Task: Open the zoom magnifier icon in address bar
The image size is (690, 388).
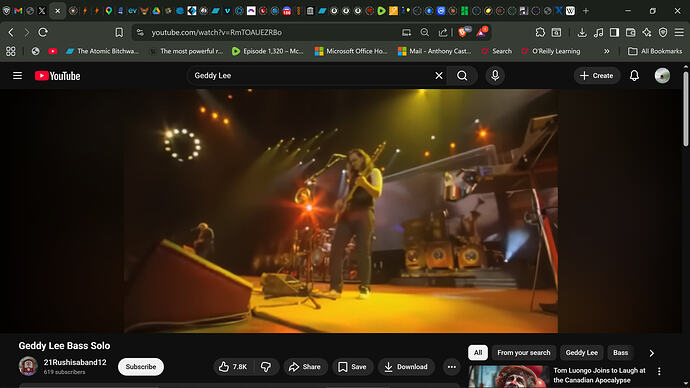Action: point(425,32)
